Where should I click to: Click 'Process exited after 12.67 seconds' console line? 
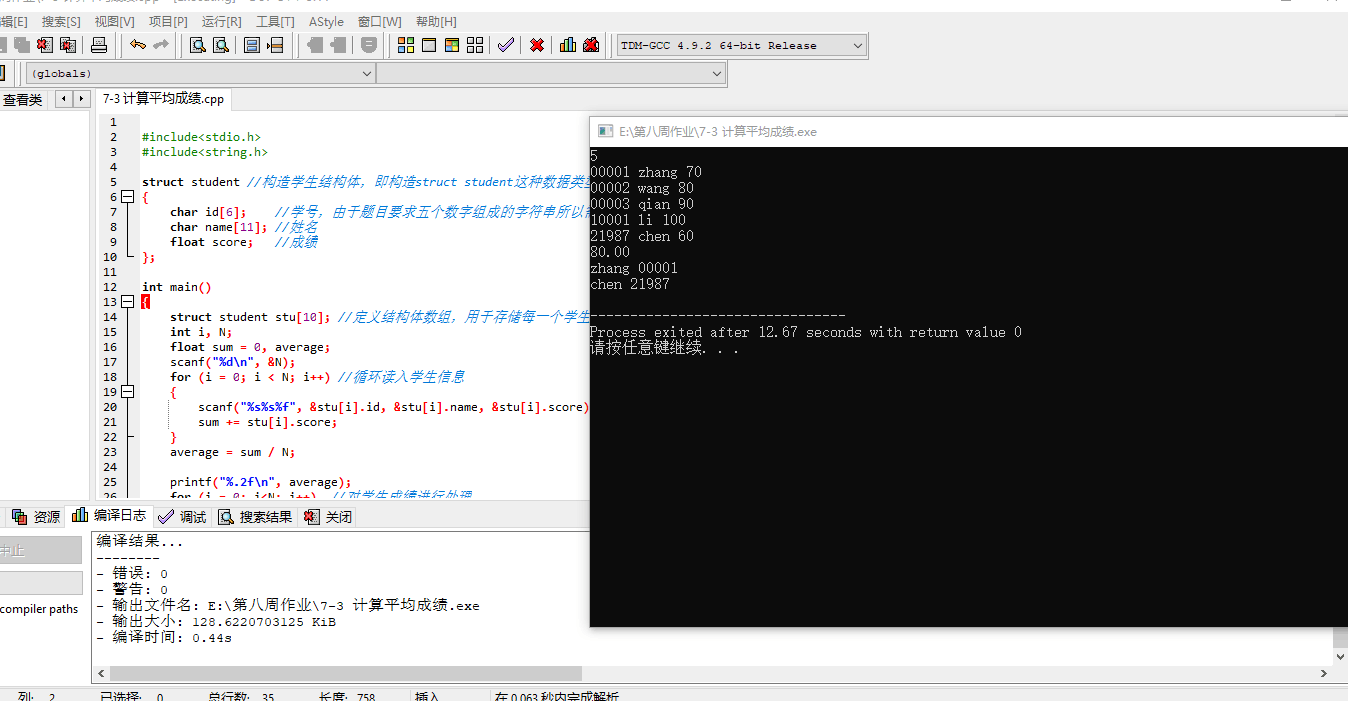pyautogui.click(x=806, y=332)
